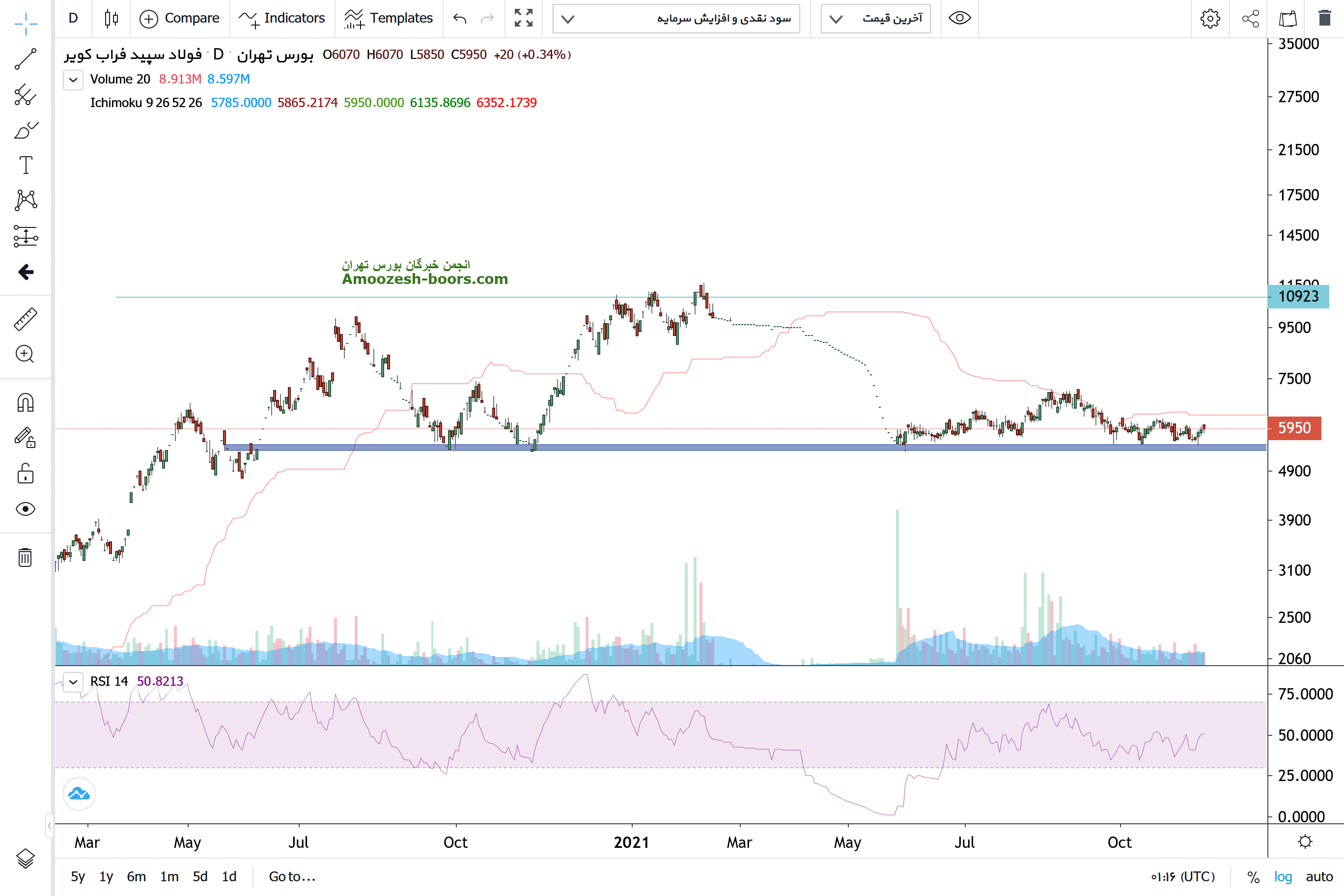Open the Templates menu
1344x896 pixels.
[389, 18]
